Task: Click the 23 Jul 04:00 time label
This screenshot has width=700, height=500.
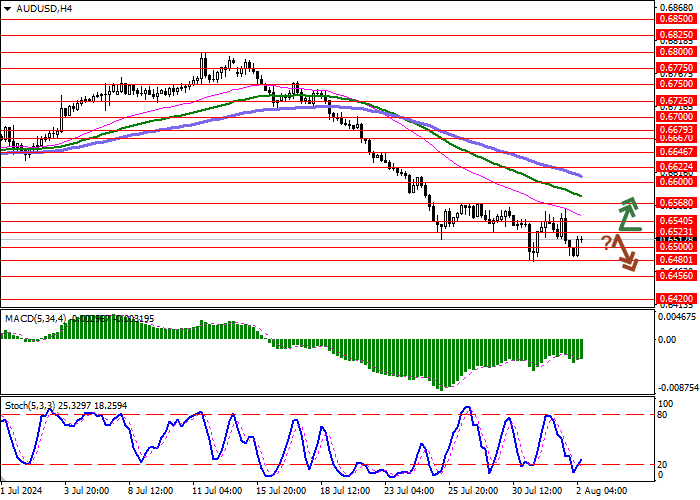Action: point(410,491)
